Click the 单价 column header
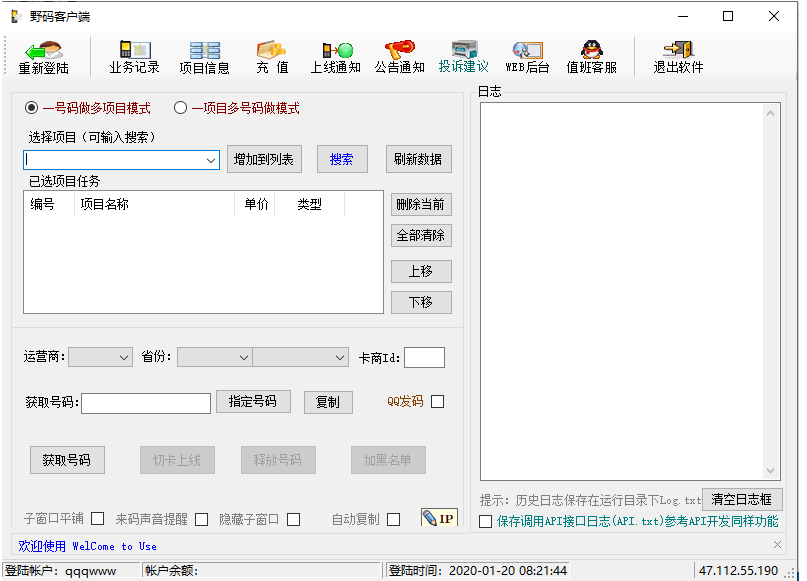 255,204
